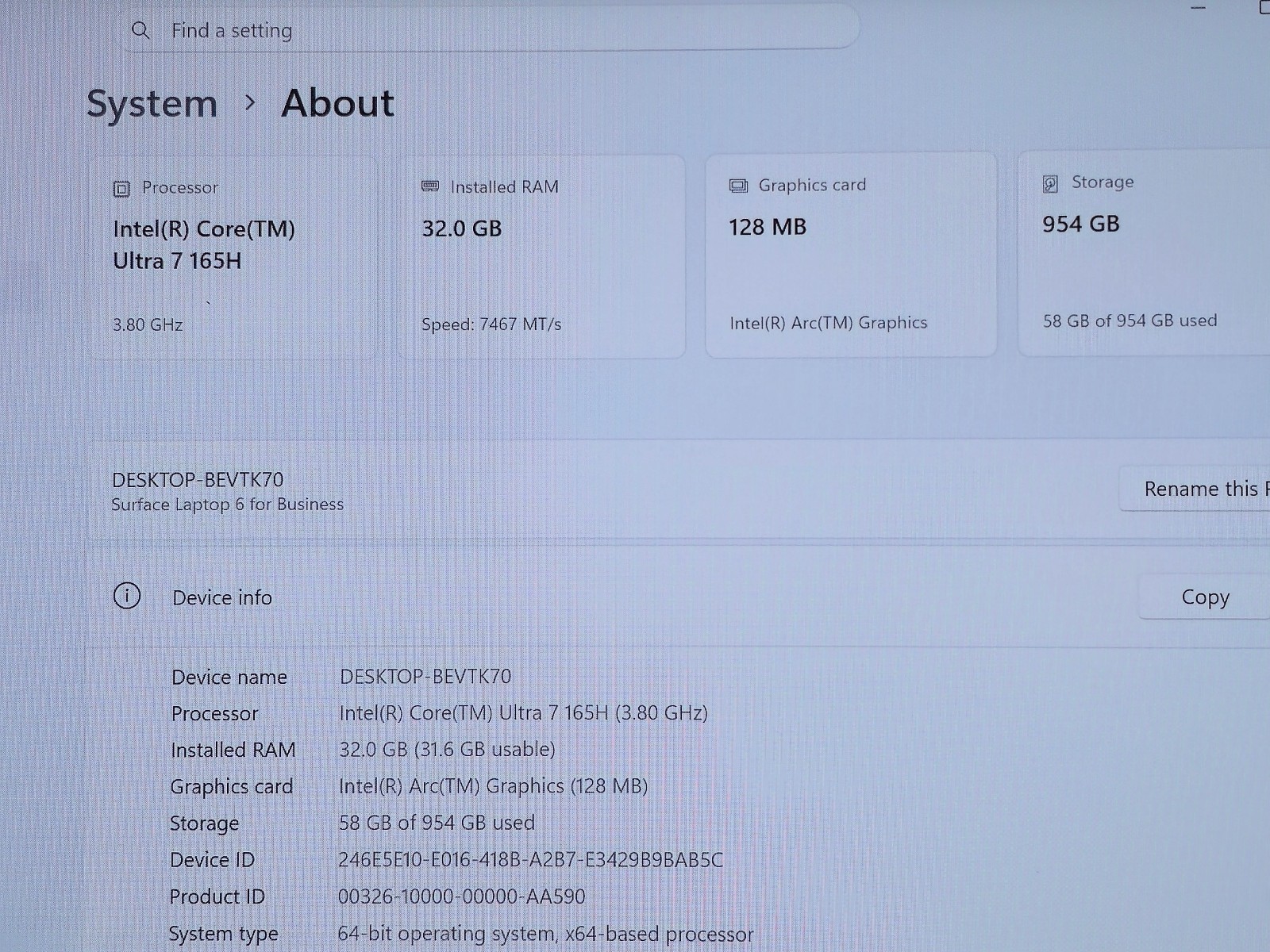Click Intel(R) Arc(TM) Graphics in the card

[829, 322]
